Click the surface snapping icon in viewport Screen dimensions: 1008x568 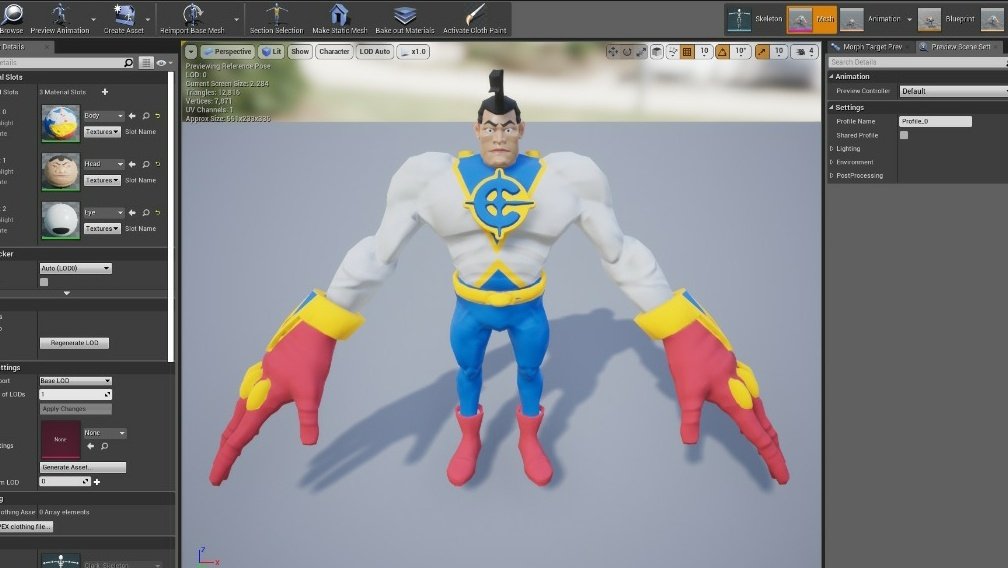pos(672,51)
